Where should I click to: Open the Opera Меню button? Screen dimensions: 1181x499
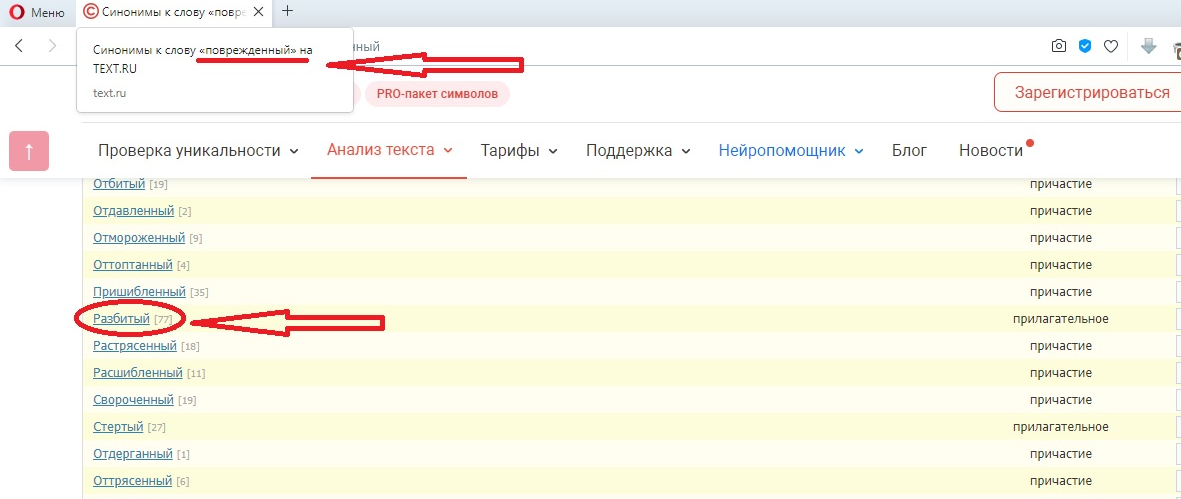pyautogui.click(x=37, y=12)
